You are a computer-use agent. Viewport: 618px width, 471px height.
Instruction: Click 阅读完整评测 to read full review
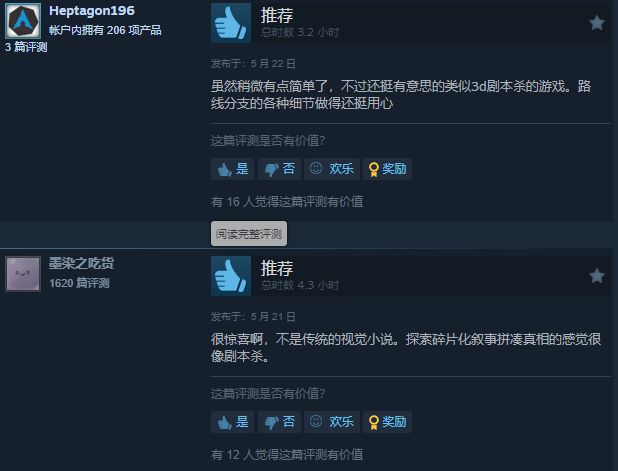249,234
